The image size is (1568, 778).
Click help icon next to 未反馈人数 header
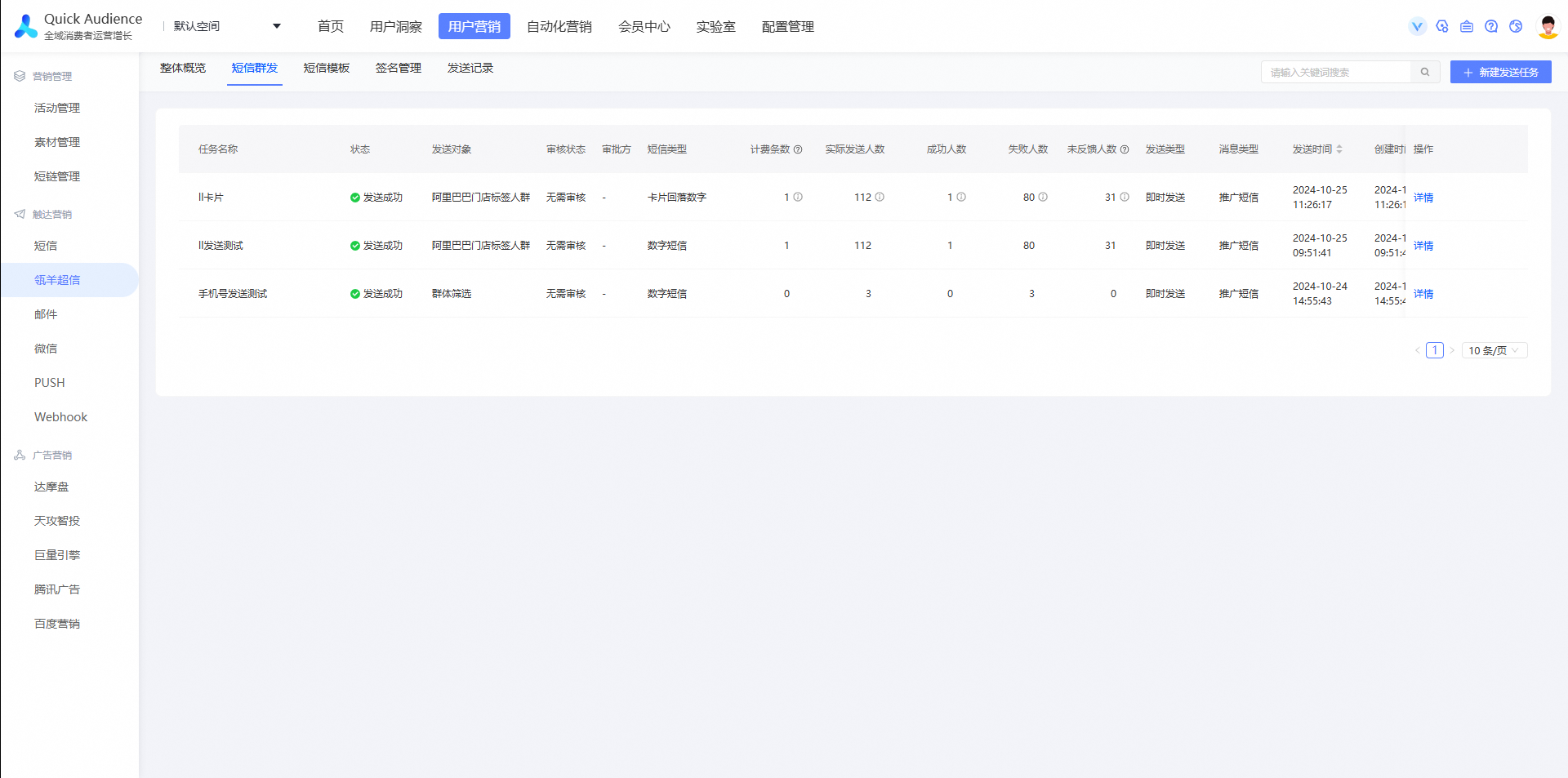pos(1125,149)
